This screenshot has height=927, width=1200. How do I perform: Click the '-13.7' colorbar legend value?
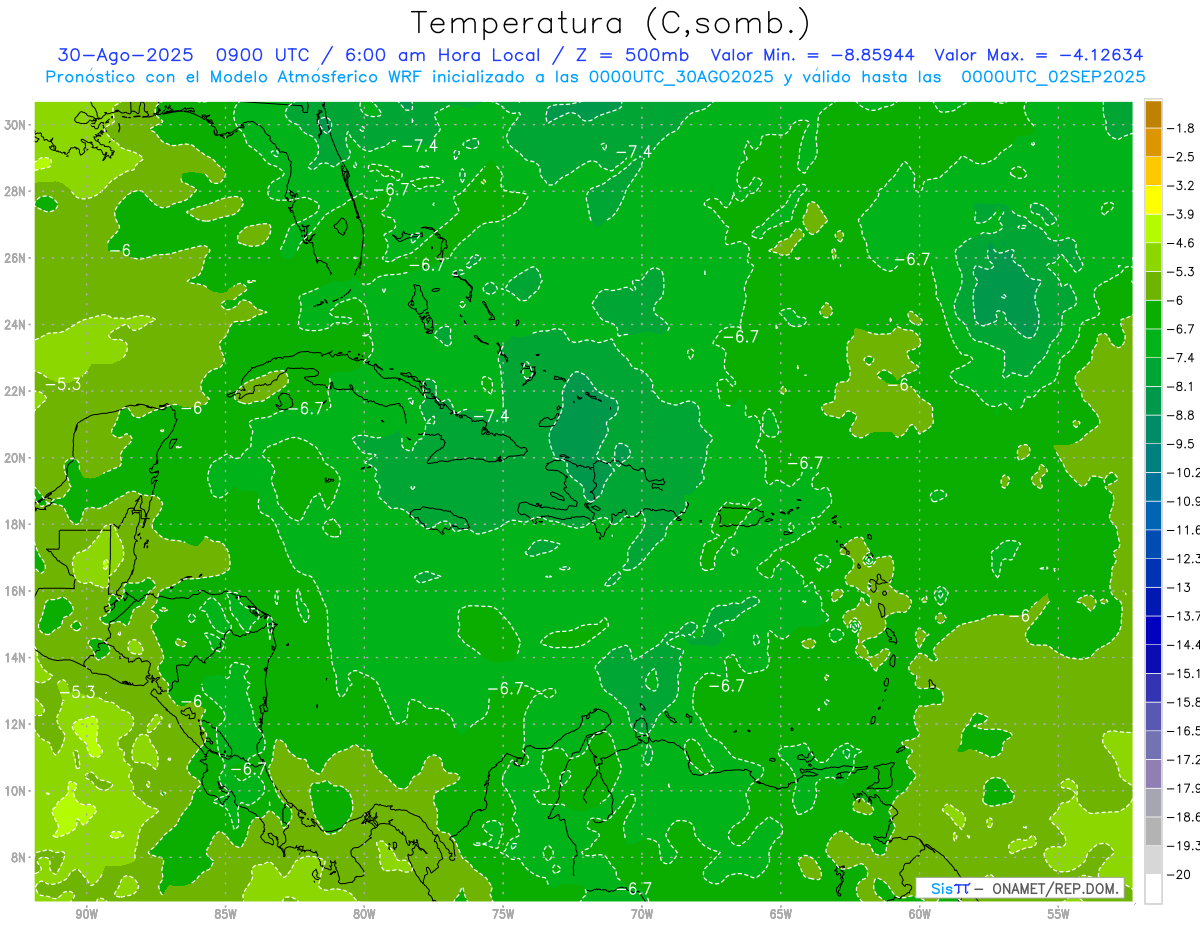point(1185,615)
